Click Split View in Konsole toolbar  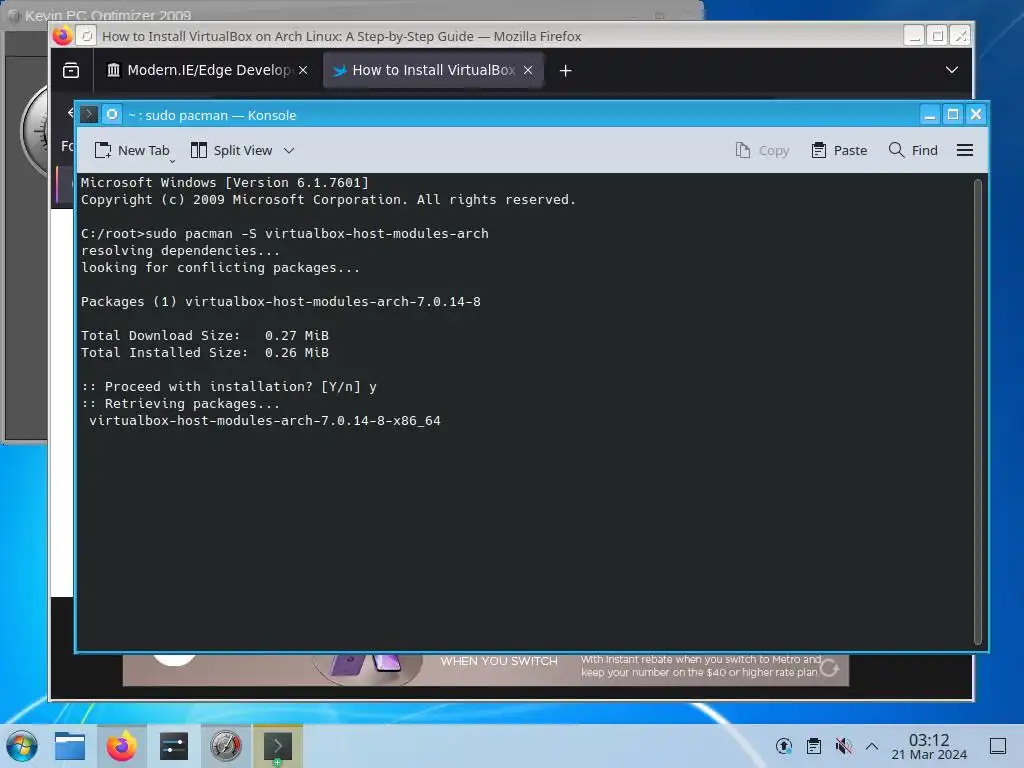pos(232,150)
